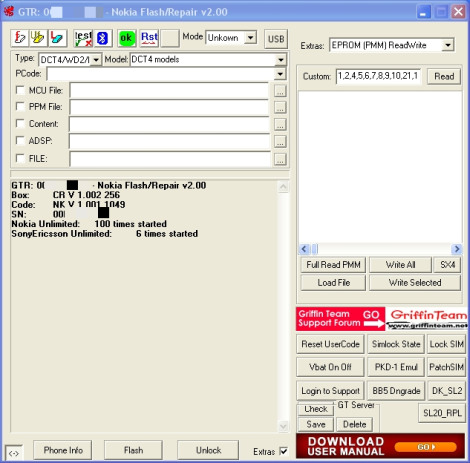470x463 pixels.
Task: Tick the Content checkbox
Action: [x=20, y=123]
